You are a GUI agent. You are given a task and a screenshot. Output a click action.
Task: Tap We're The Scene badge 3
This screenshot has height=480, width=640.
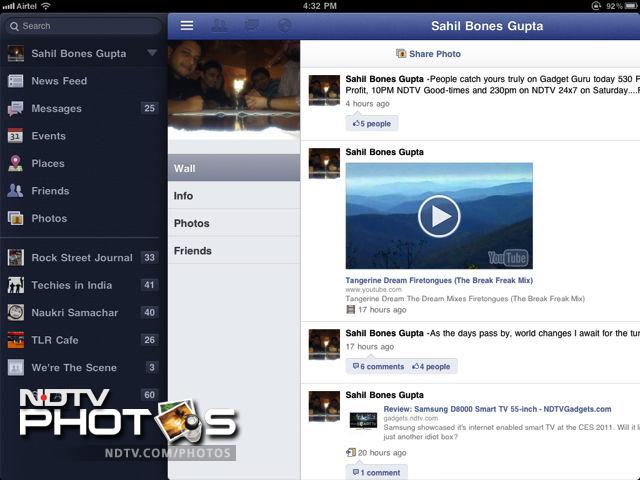coord(152,367)
